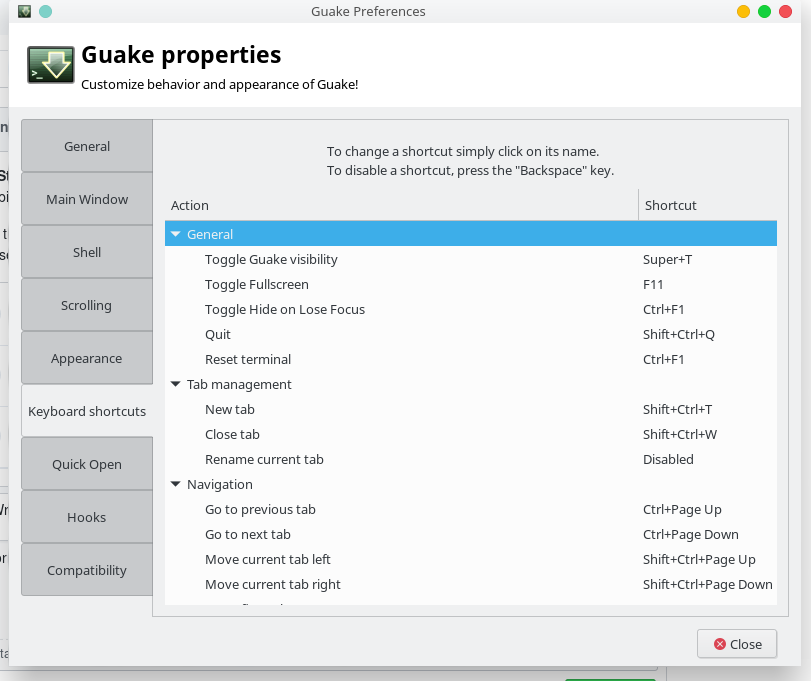Viewport: 811px width, 681px height.
Task: Click the teal circle button in title bar
Action: [x=46, y=11]
